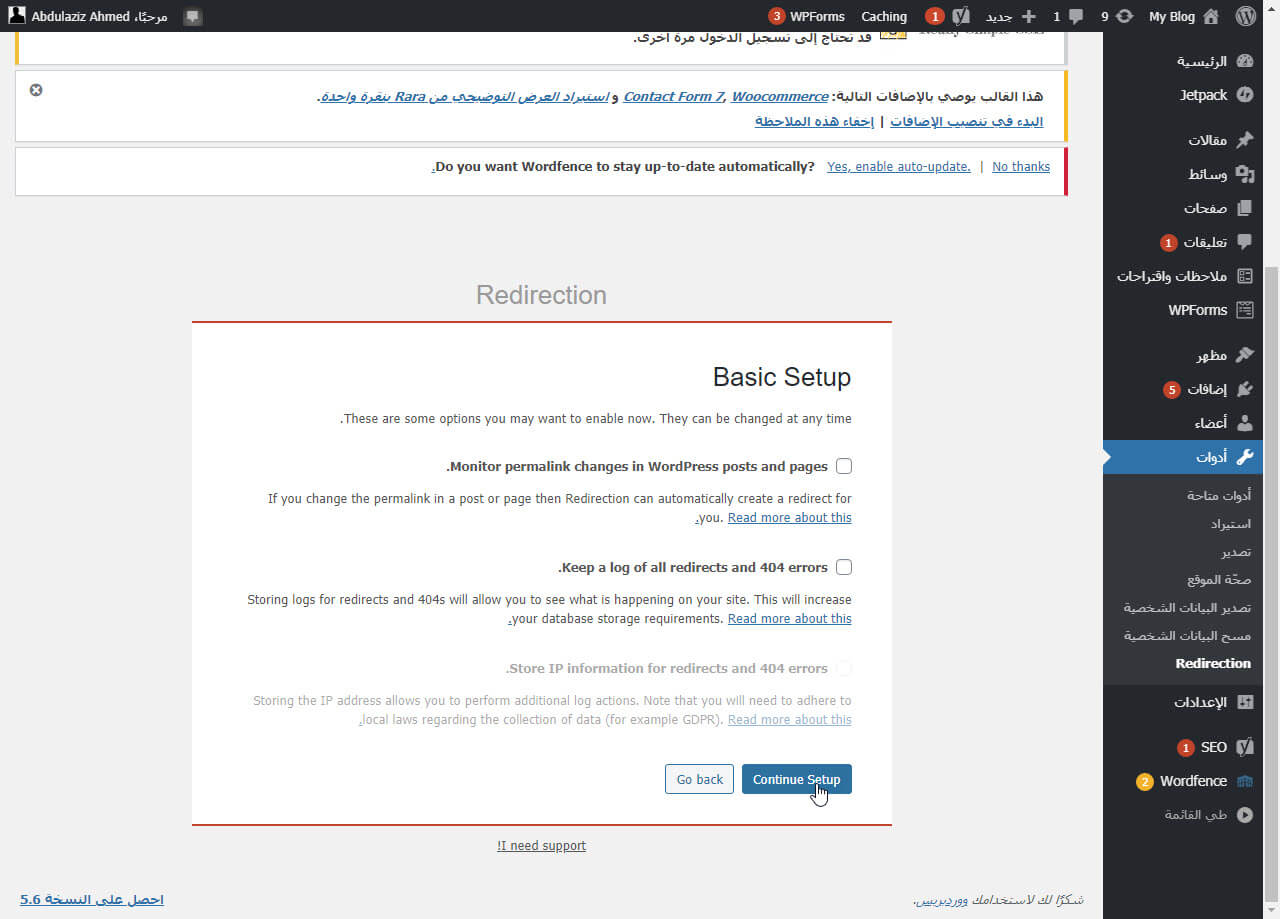Click the SEO Yoast sidebar icon
The image size is (1280, 919).
[1245, 747]
